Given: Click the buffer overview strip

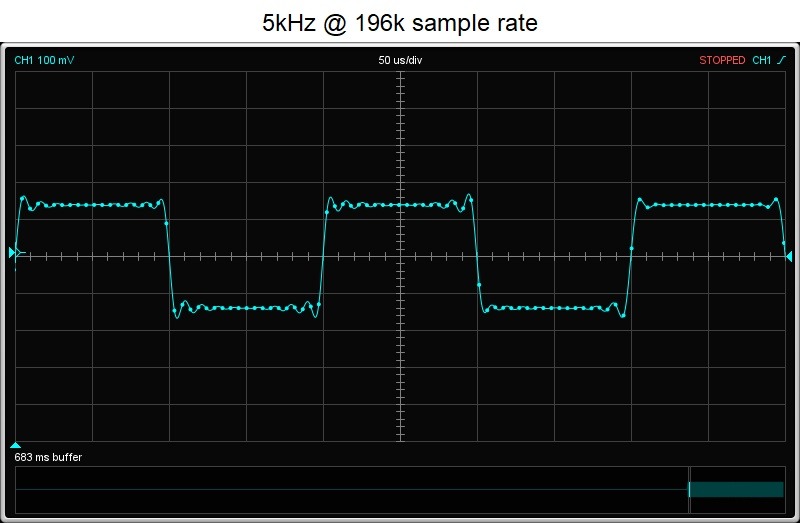Looking at the screenshot, I should (x=400, y=490).
